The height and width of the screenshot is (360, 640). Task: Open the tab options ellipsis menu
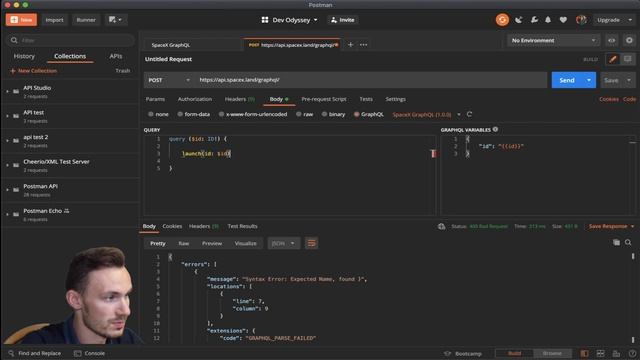point(363,45)
